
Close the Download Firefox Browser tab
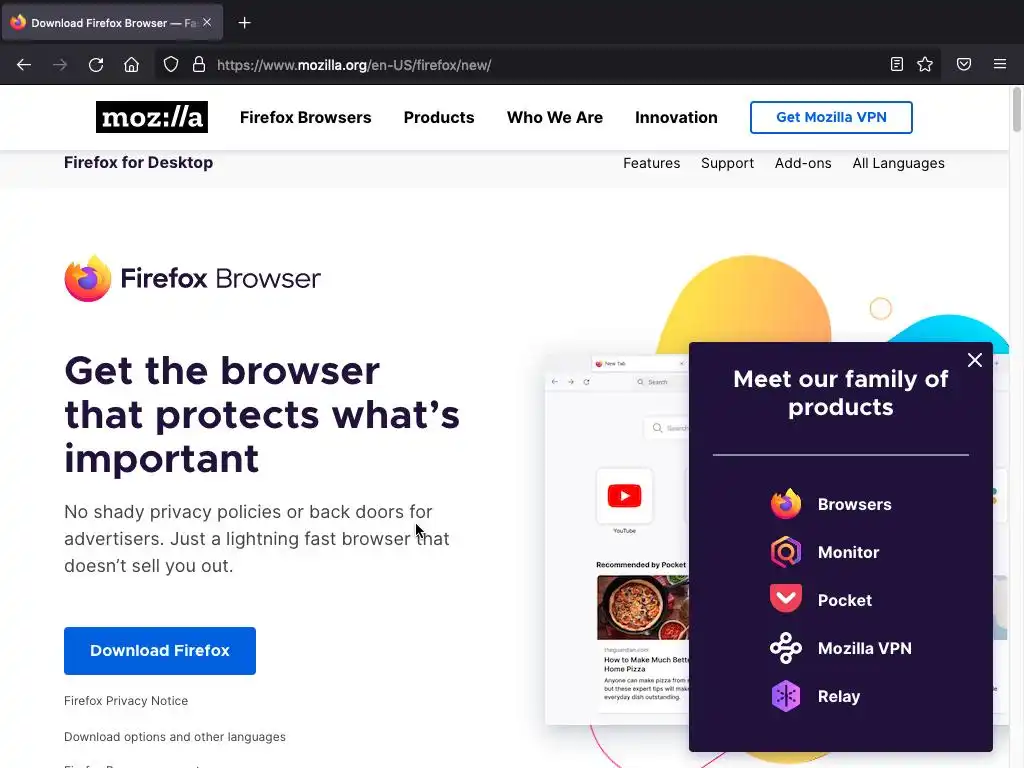[207, 22]
